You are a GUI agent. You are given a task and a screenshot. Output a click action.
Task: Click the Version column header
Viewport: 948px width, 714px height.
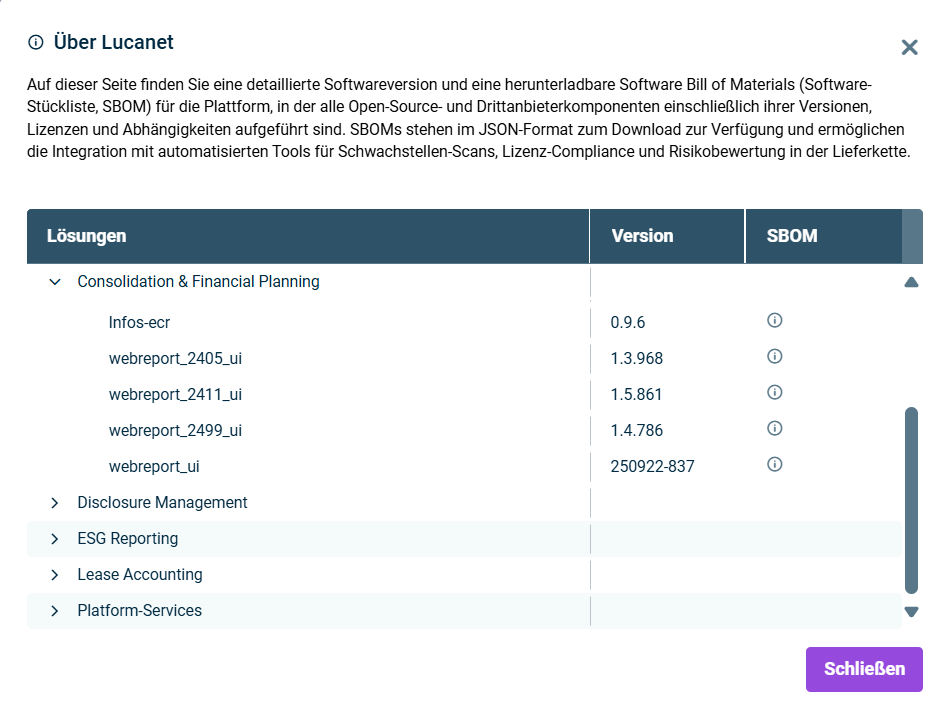pos(642,236)
